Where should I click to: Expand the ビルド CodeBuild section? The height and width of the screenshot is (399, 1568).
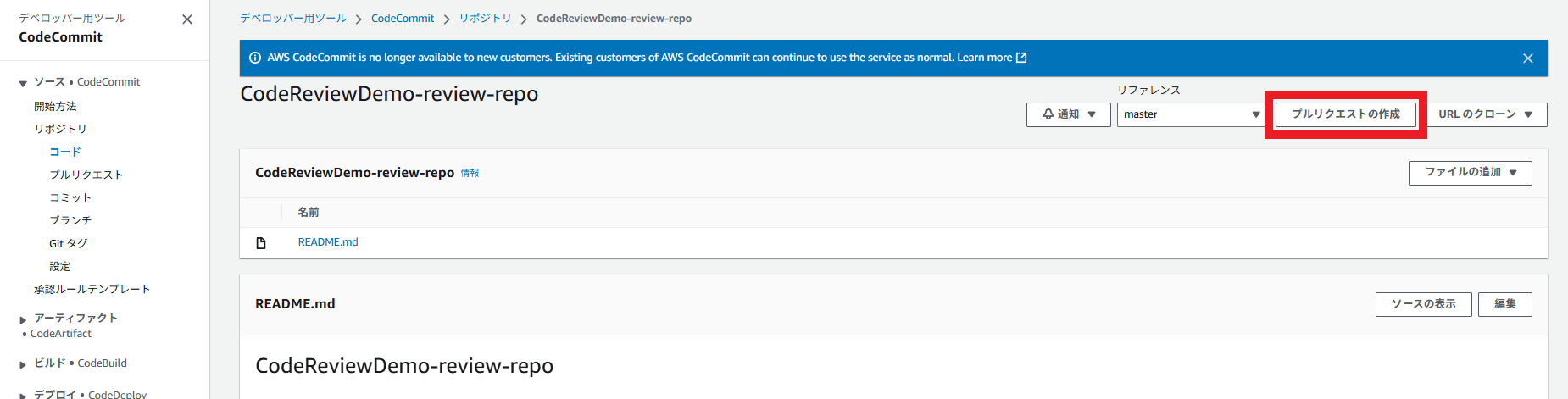tap(23, 364)
